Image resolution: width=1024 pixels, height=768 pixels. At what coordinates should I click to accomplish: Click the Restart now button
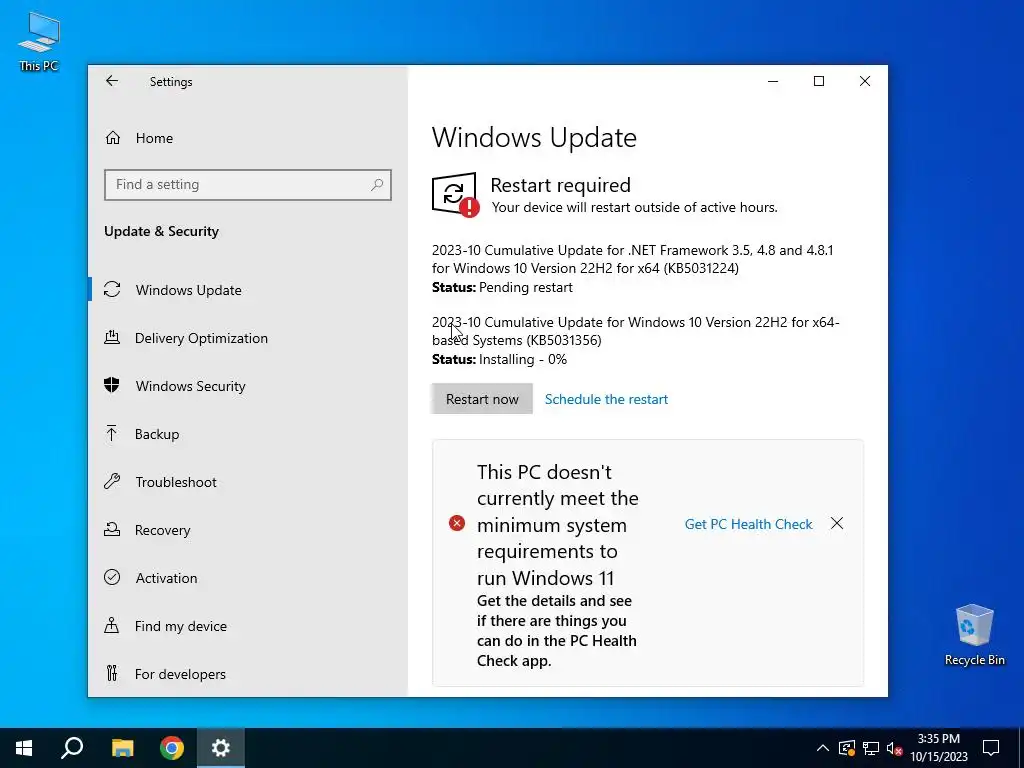(x=482, y=398)
